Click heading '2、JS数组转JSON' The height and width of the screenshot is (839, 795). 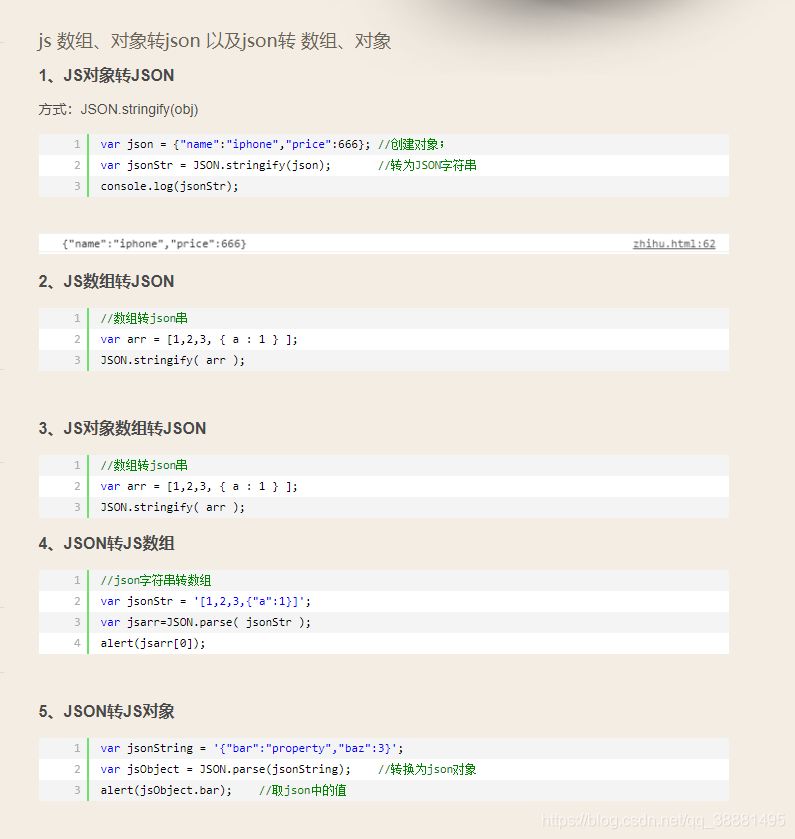click(x=106, y=281)
